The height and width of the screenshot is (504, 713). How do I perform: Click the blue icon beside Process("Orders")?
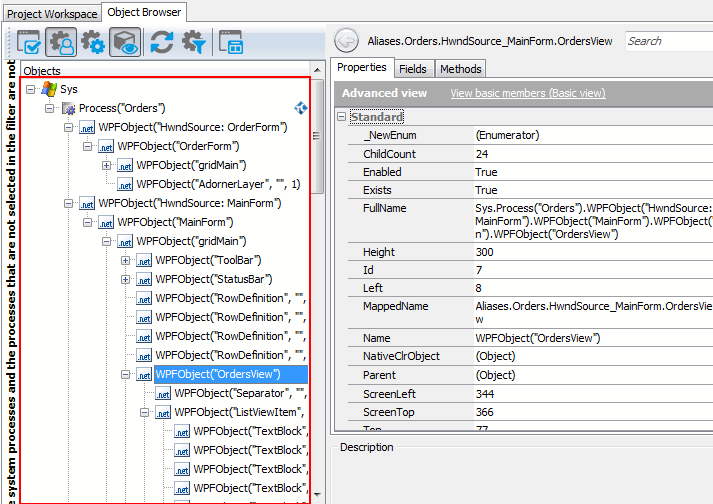click(x=300, y=108)
